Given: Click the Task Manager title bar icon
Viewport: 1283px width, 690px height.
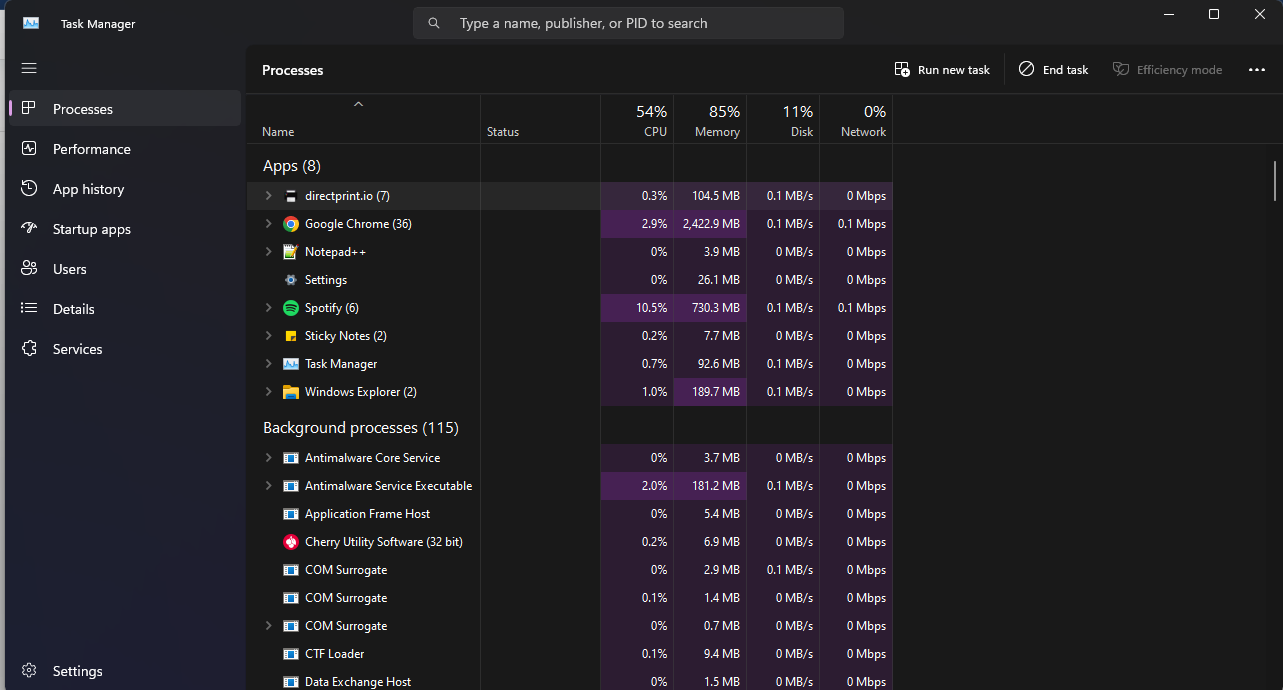Looking at the screenshot, I should point(31,23).
